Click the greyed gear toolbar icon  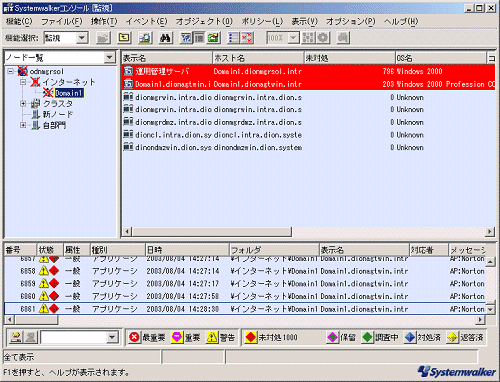[323, 38]
